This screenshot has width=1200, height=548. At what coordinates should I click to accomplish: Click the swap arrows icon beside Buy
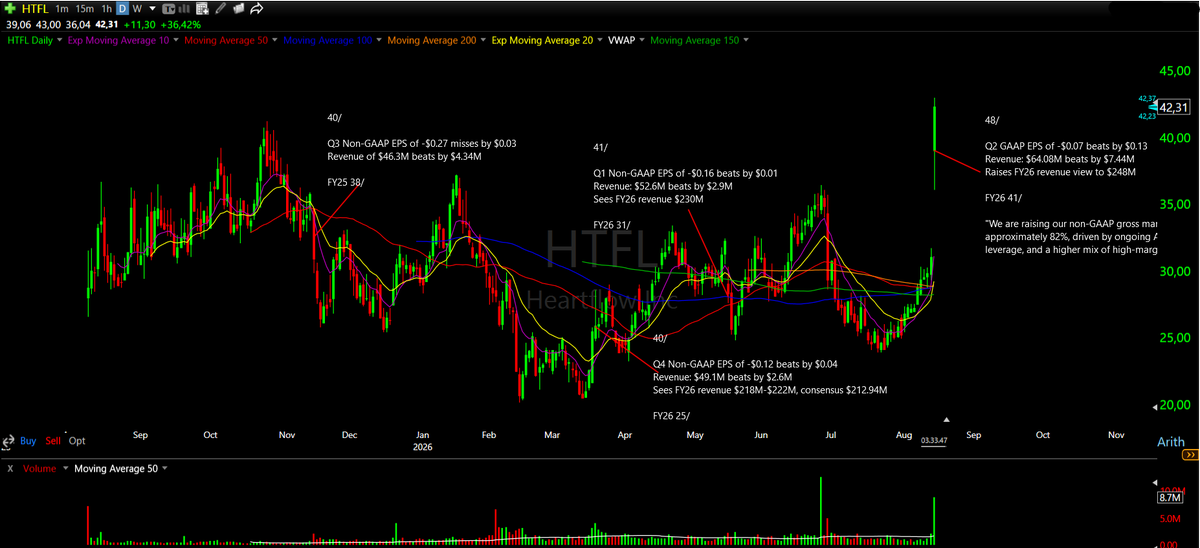pos(8,440)
